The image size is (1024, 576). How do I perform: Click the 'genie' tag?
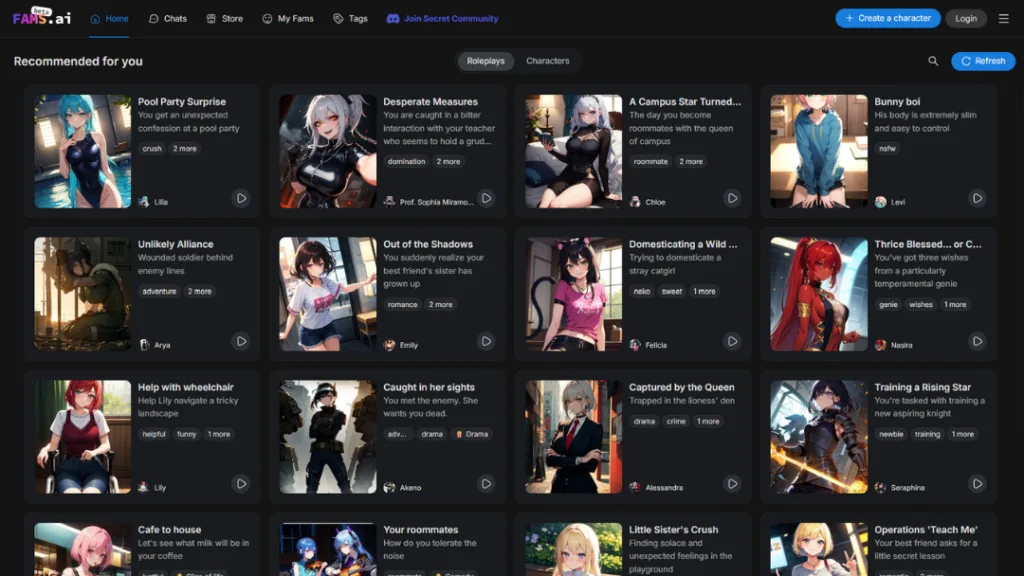point(888,304)
